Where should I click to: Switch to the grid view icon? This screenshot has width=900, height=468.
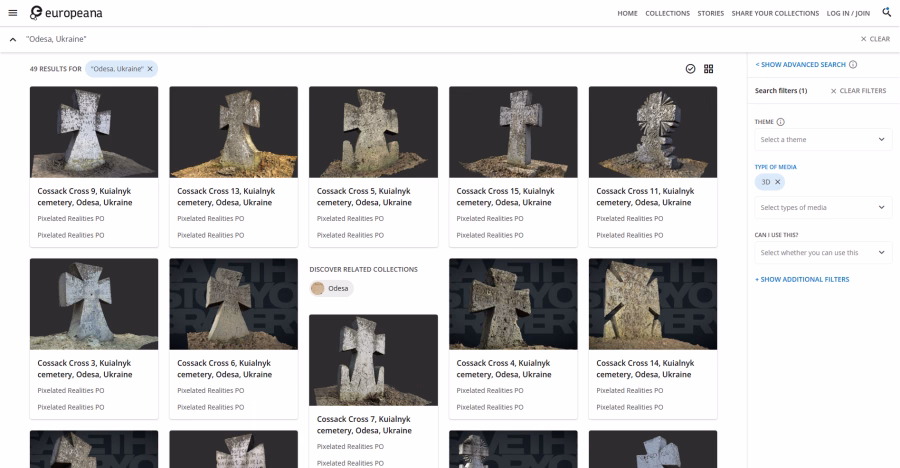709,69
